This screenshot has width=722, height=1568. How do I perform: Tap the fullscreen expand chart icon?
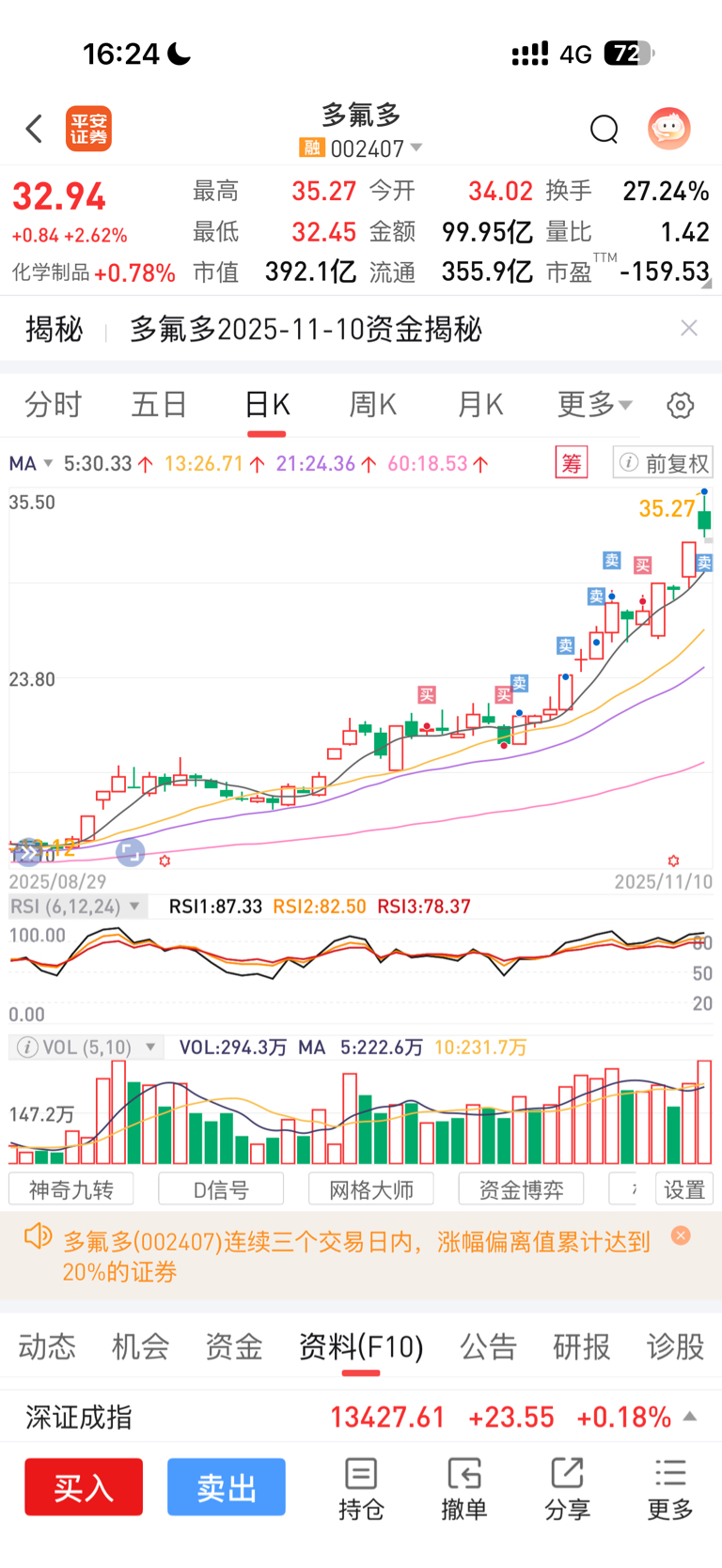[x=131, y=852]
